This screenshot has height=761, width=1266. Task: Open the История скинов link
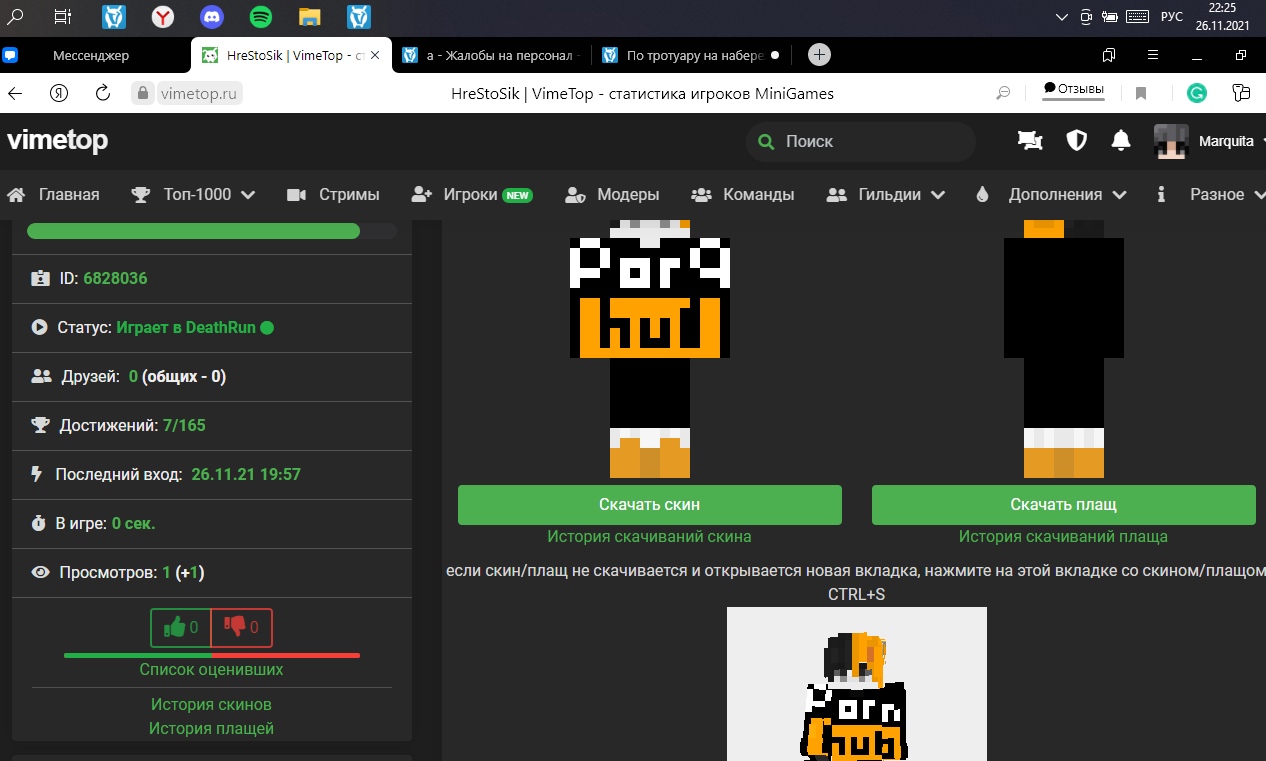pos(211,704)
